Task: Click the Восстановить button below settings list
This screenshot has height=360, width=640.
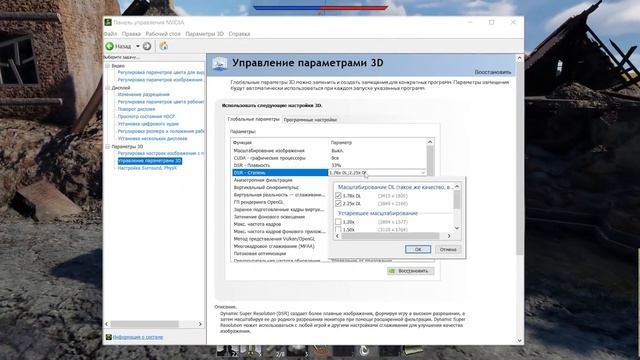Action: [x=411, y=271]
